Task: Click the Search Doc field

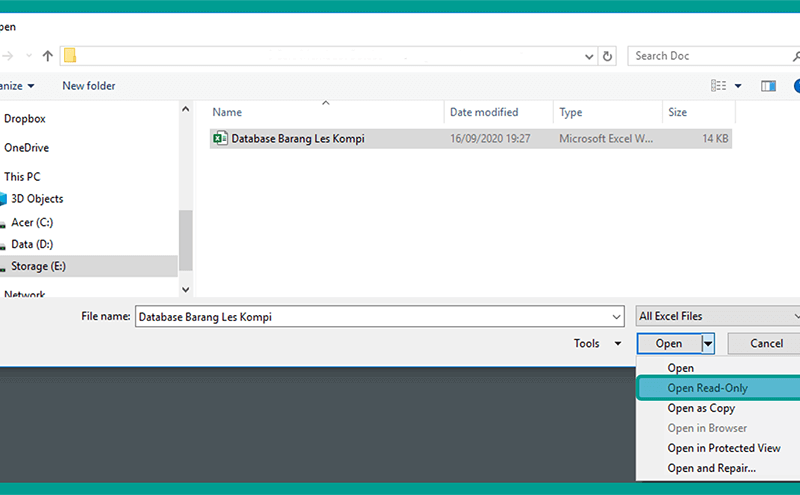Action: 713,56
